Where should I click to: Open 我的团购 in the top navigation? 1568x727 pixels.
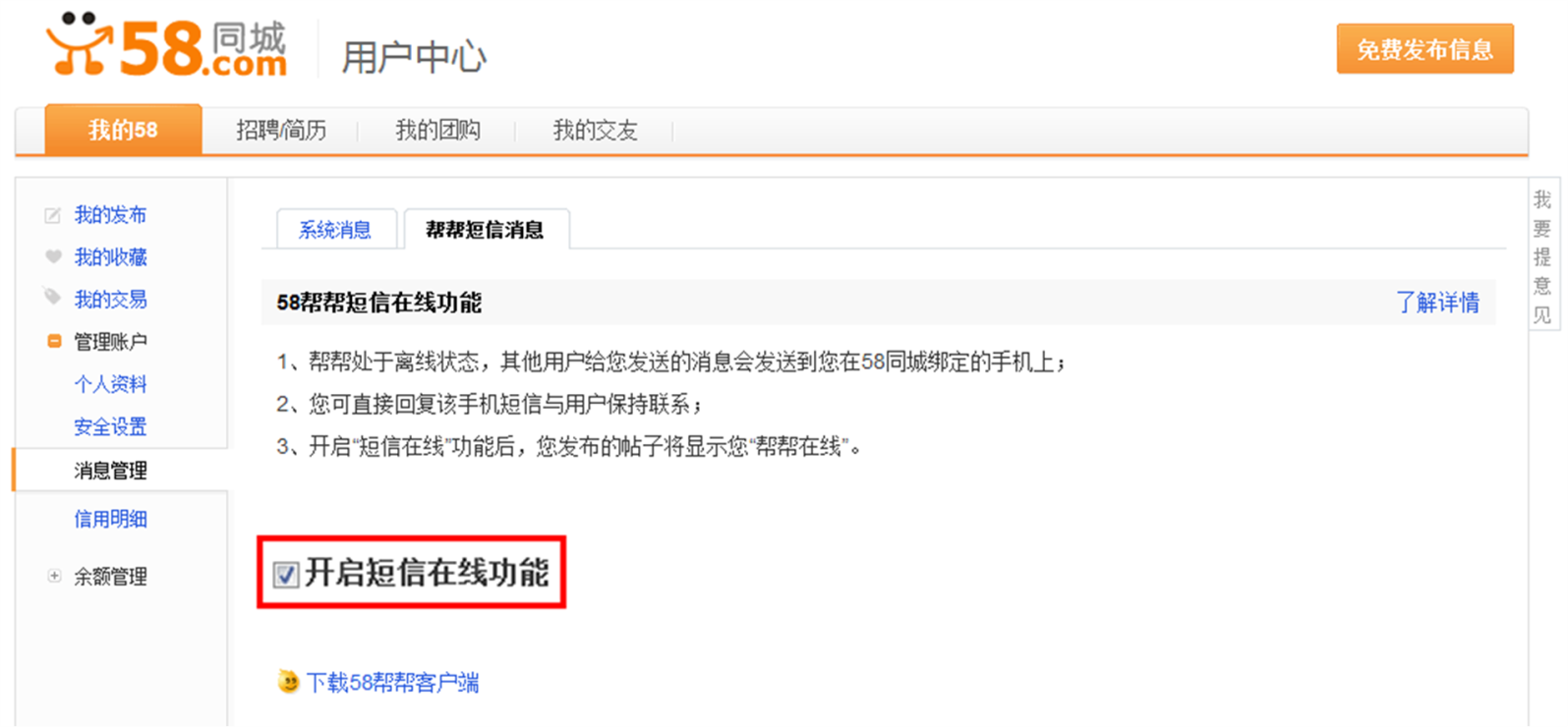click(437, 130)
